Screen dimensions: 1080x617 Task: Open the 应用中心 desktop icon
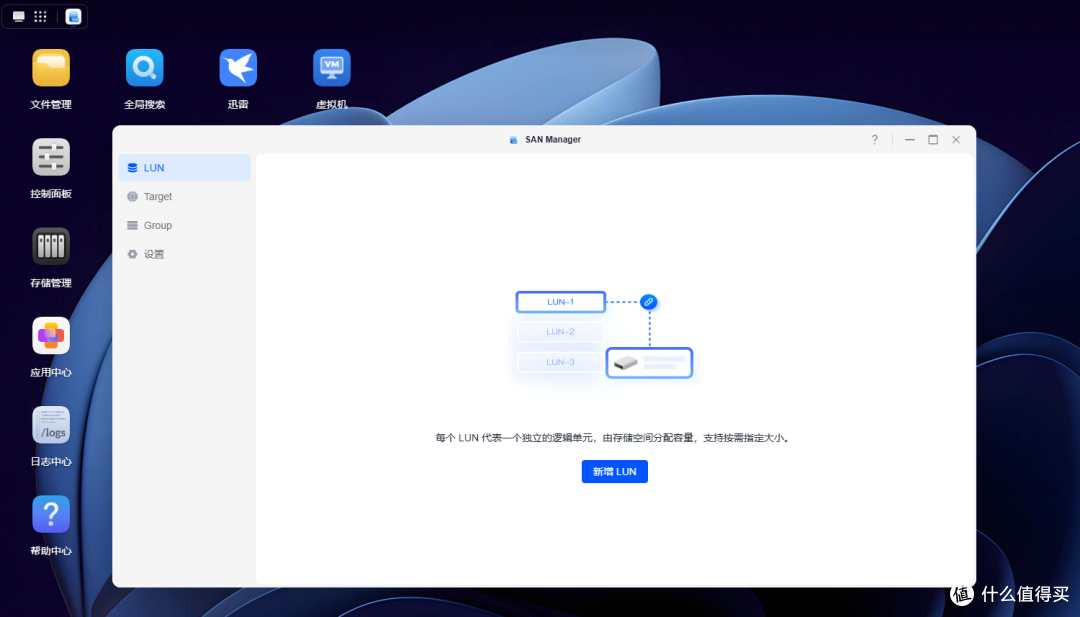(51, 336)
